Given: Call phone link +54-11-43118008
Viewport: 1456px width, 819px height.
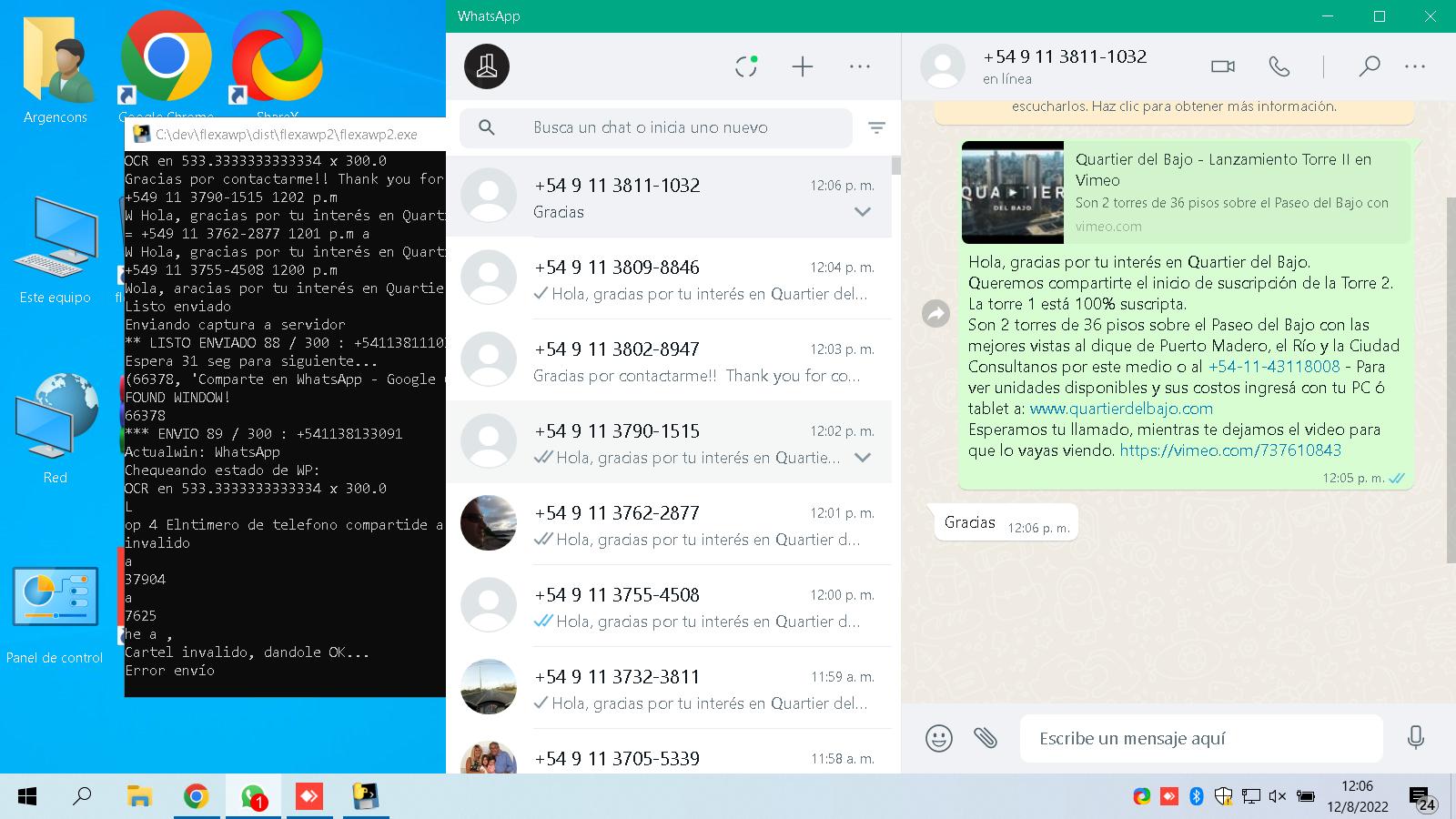Looking at the screenshot, I should pyautogui.click(x=1274, y=367).
